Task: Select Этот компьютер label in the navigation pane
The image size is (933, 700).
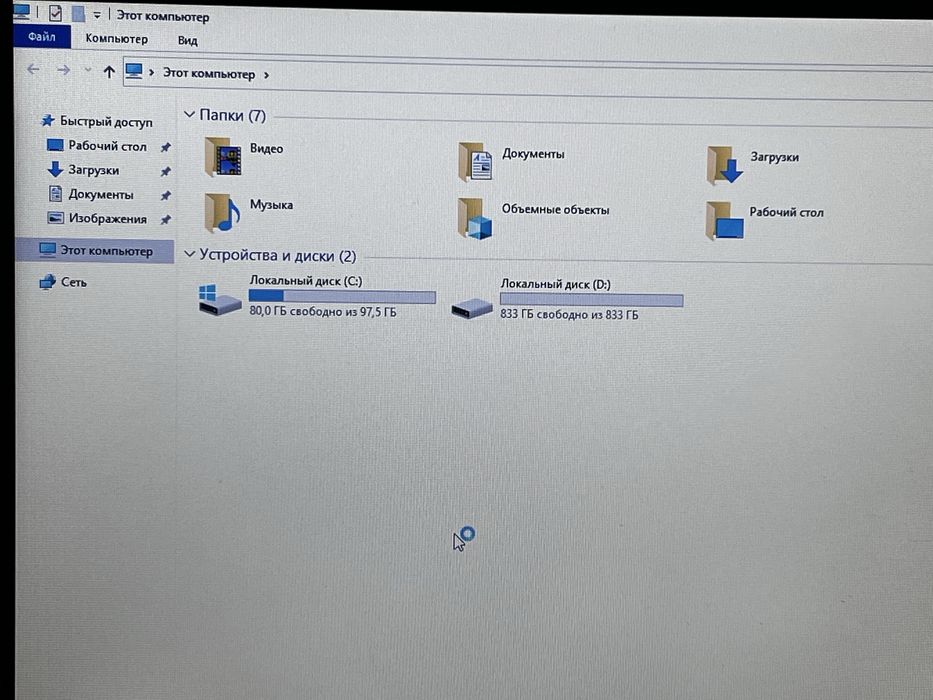Action: pyautogui.click(x=107, y=251)
